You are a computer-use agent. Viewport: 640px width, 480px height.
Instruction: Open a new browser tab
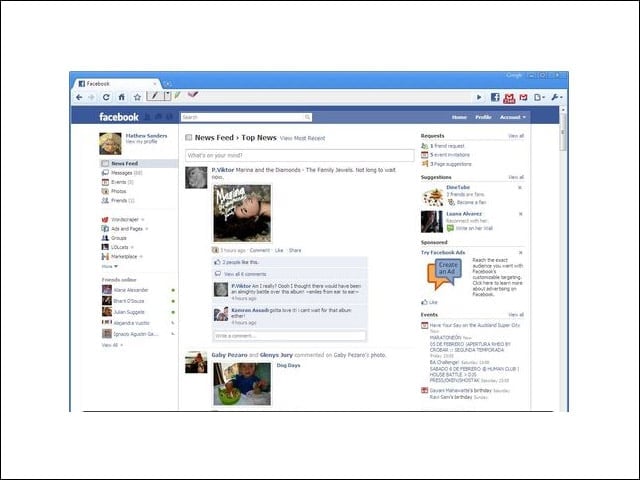pos(167,84)
